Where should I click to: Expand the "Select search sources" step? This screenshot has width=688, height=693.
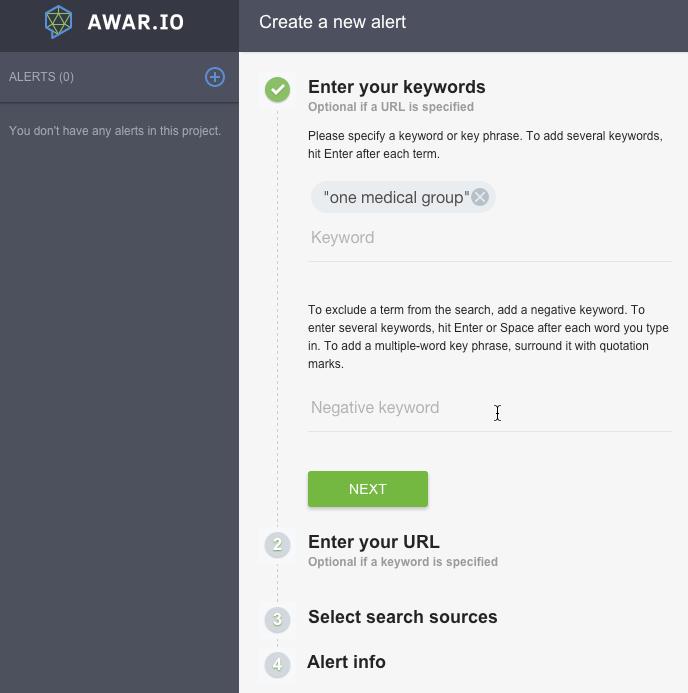point(402,617)
